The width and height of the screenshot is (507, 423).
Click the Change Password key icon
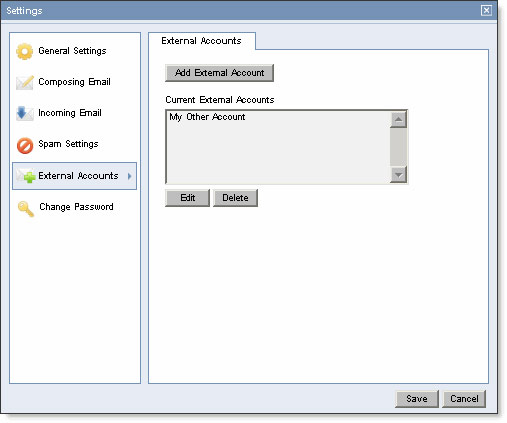point(26,208)
